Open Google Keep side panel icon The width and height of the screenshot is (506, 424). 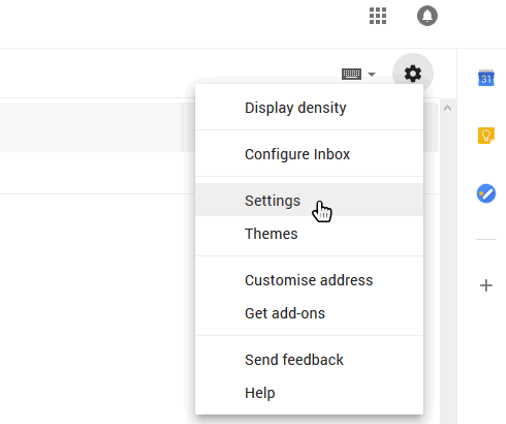point(486,135)
